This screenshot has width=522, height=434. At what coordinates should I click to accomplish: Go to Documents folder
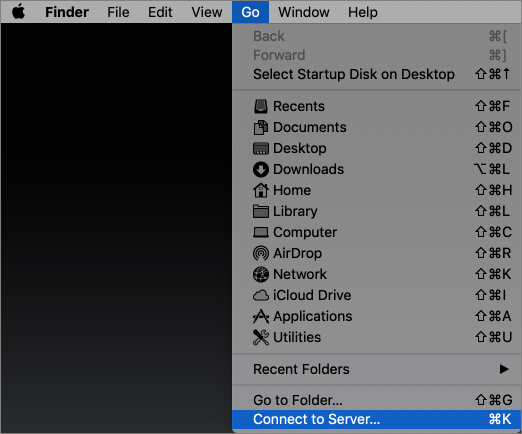point(377,127)
